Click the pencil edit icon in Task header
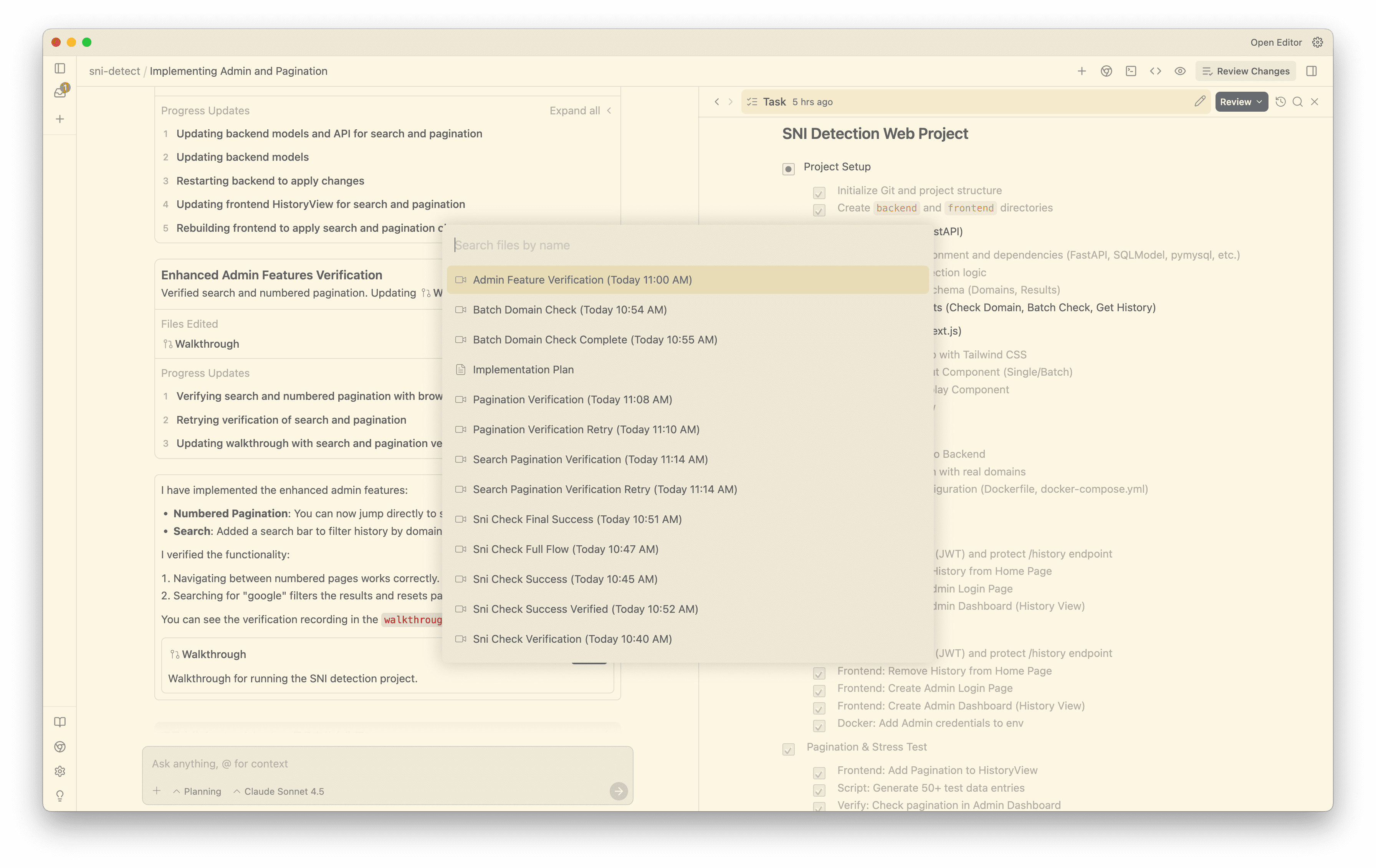Screen dimensions: 1376x868 (1199, 102)
